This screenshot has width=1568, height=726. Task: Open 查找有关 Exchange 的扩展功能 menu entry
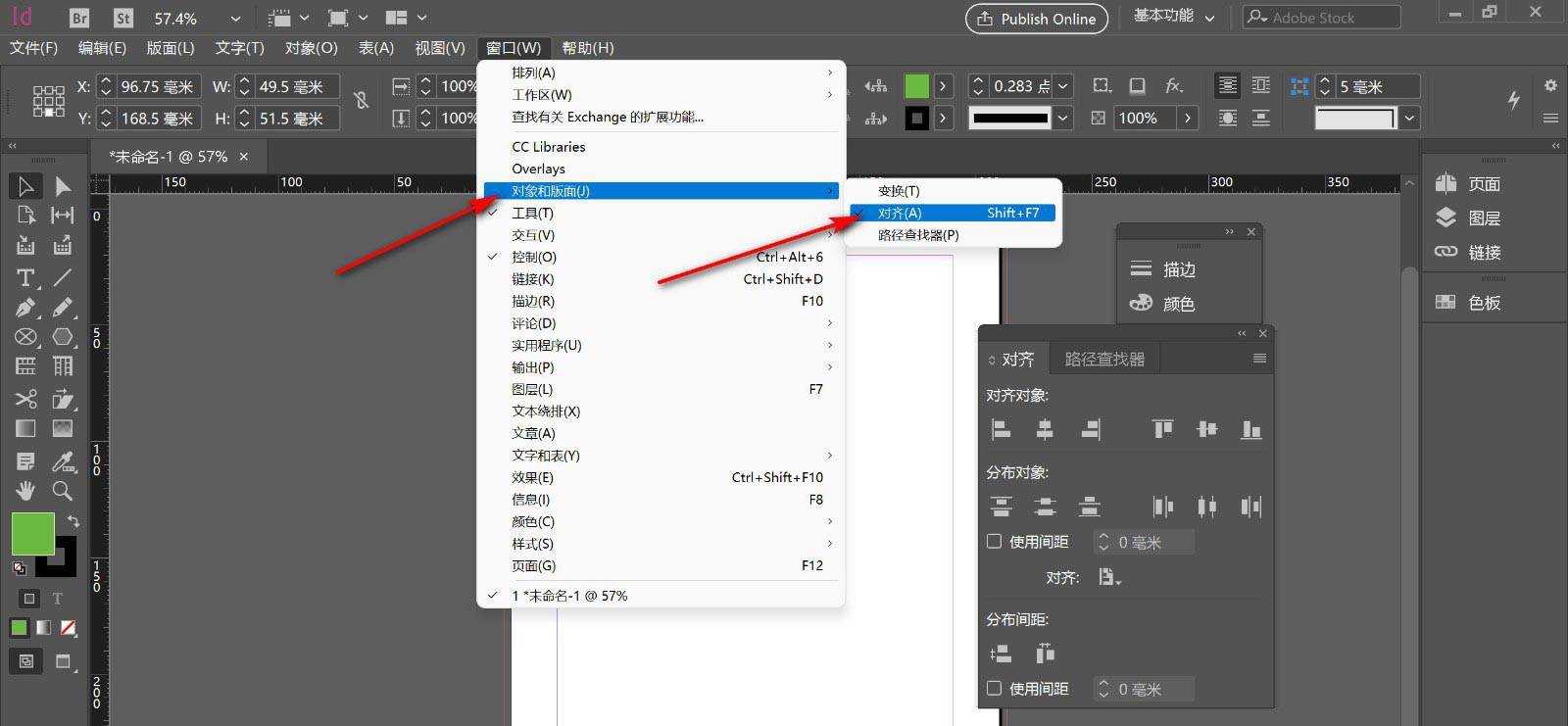click(x=608, y=117)
